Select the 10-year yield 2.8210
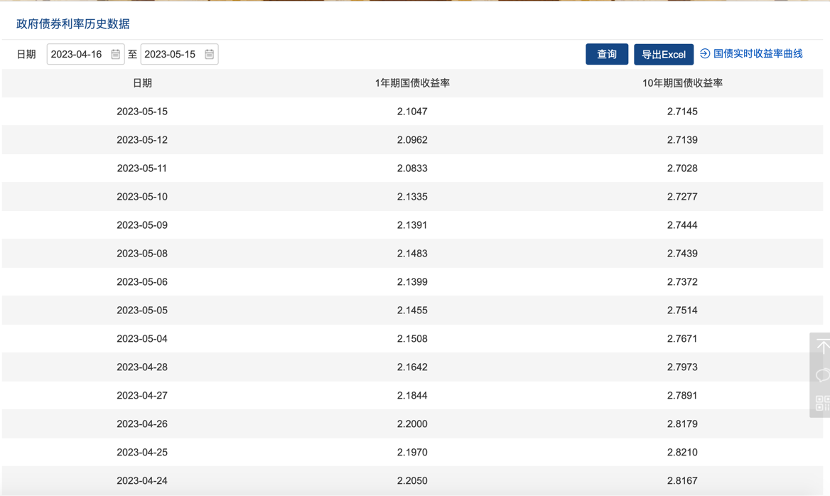This screenshot has height=496, width=830. (682, 453)
